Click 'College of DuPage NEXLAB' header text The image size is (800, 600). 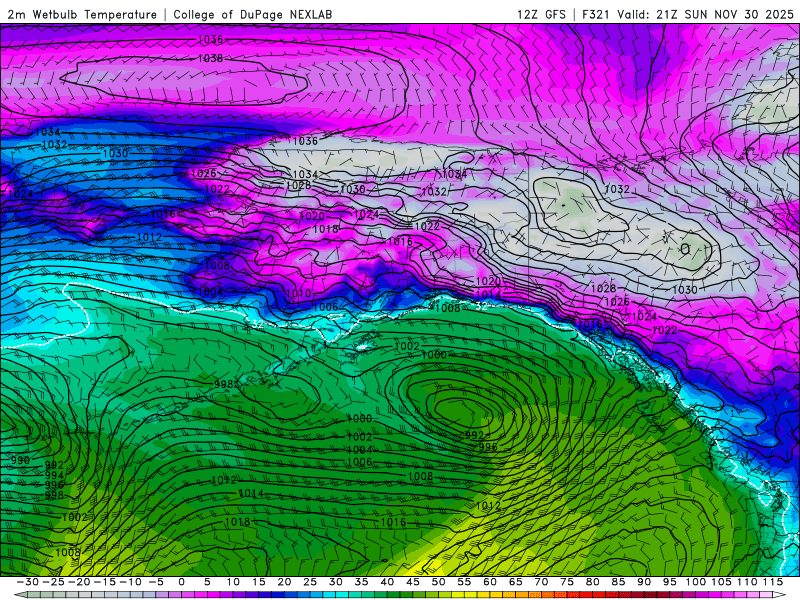[x=253, y=15]
